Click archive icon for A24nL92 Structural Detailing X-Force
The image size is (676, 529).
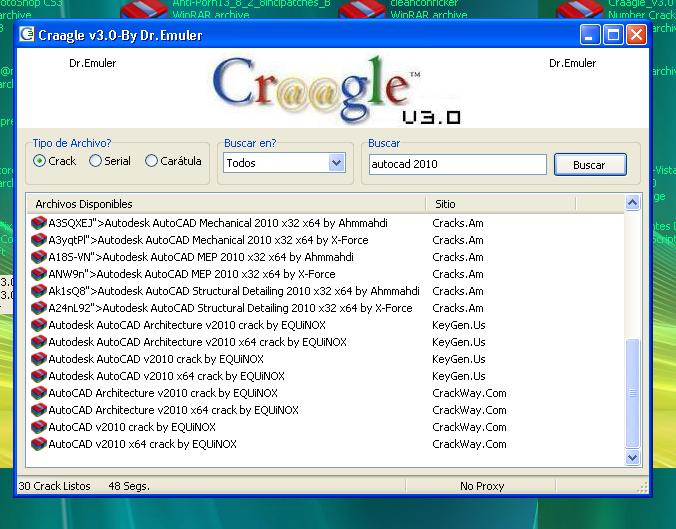pos(38,308)
